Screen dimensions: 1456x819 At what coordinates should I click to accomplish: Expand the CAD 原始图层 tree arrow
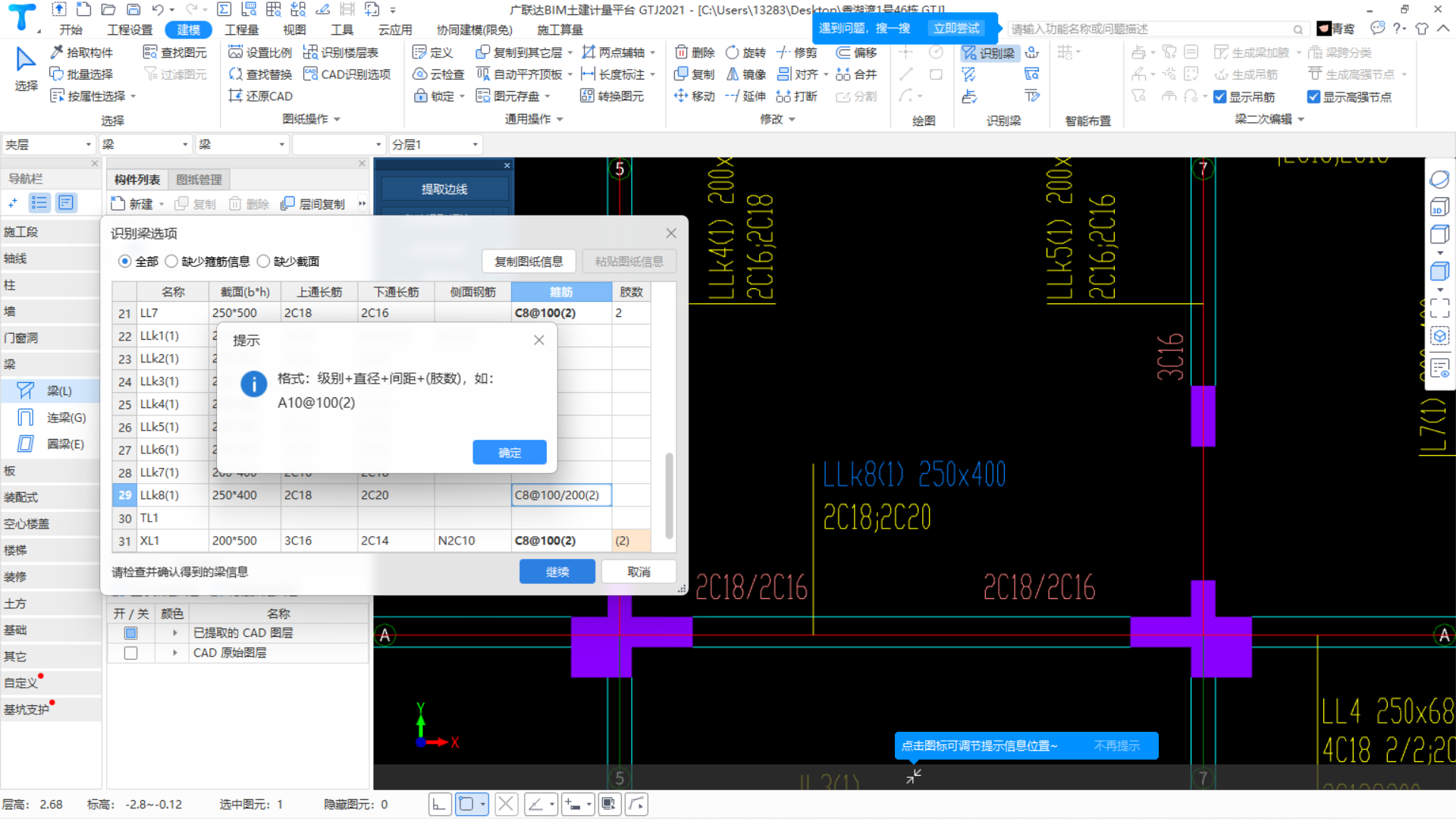175,653
